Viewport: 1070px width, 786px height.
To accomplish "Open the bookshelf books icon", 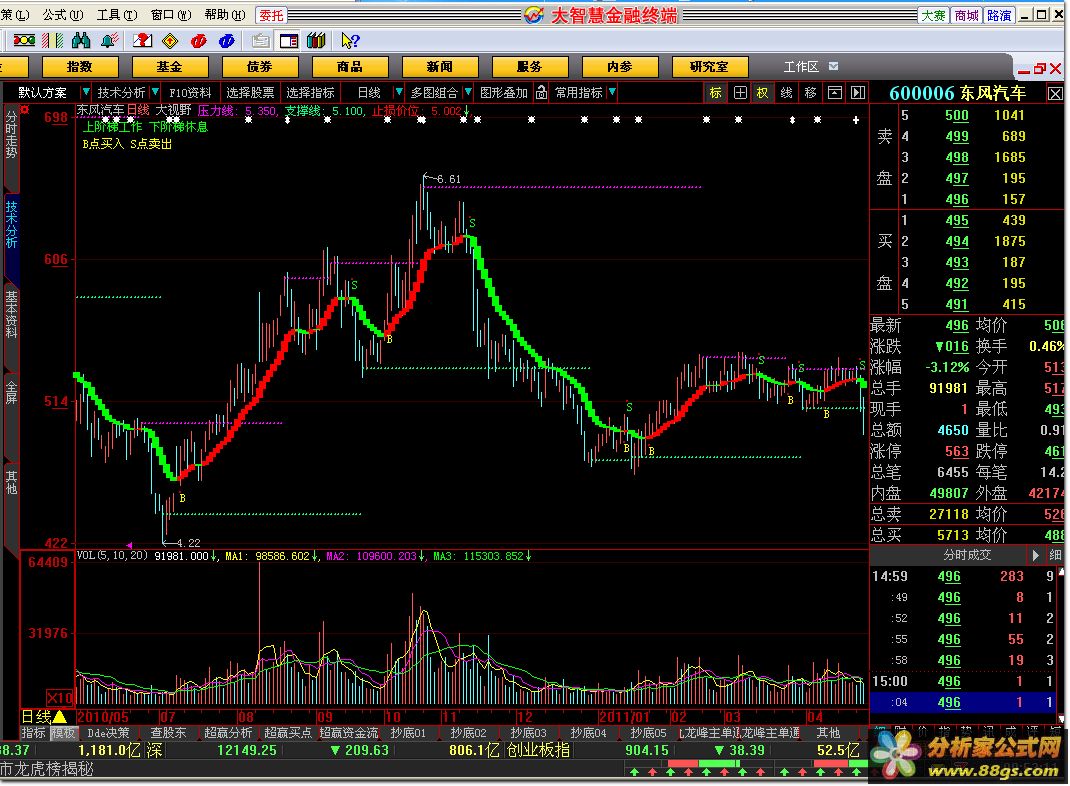I will pyautogui.click(x=316, y=41).
